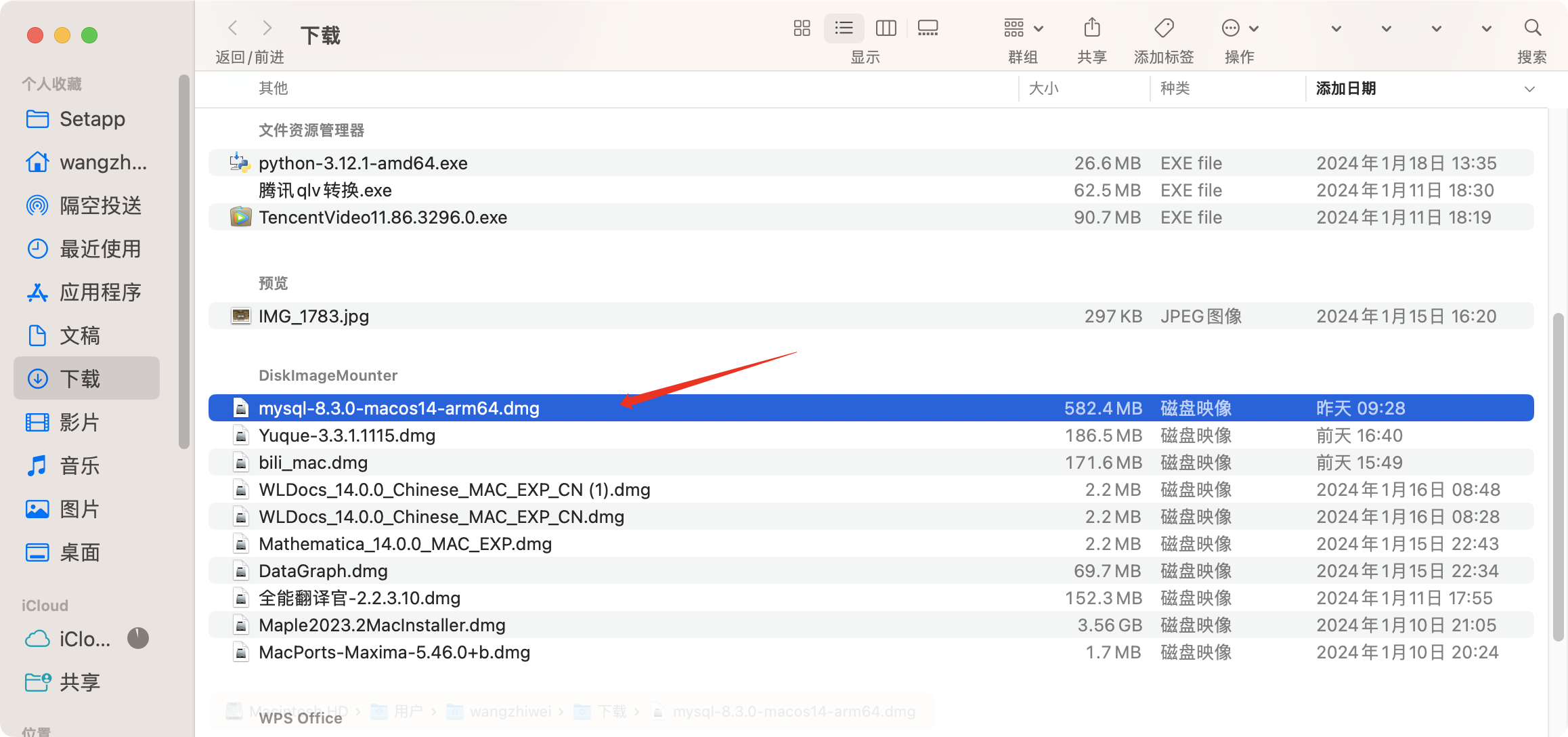Viewport: 1568px width, 737px height.
Task: Open second unlabeled toolbar dropdown chevron
Action: point(1387,29)
